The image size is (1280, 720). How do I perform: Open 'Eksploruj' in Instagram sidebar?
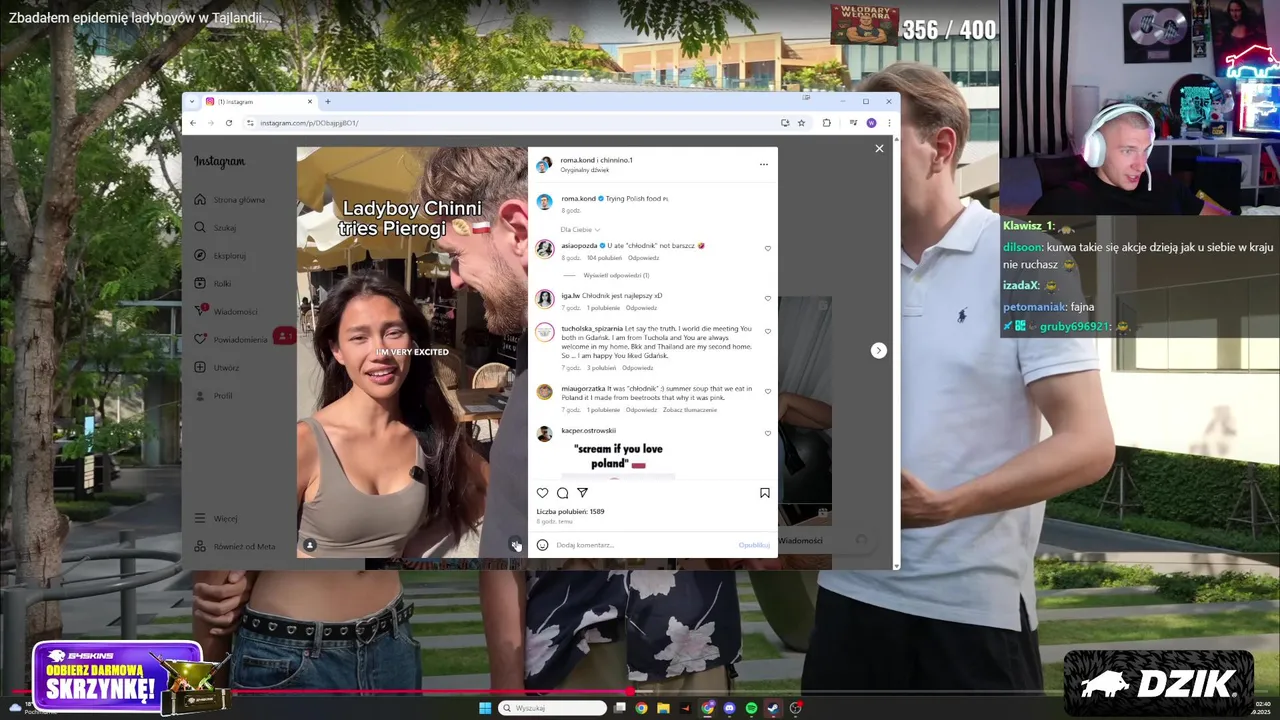pos(220,256)
